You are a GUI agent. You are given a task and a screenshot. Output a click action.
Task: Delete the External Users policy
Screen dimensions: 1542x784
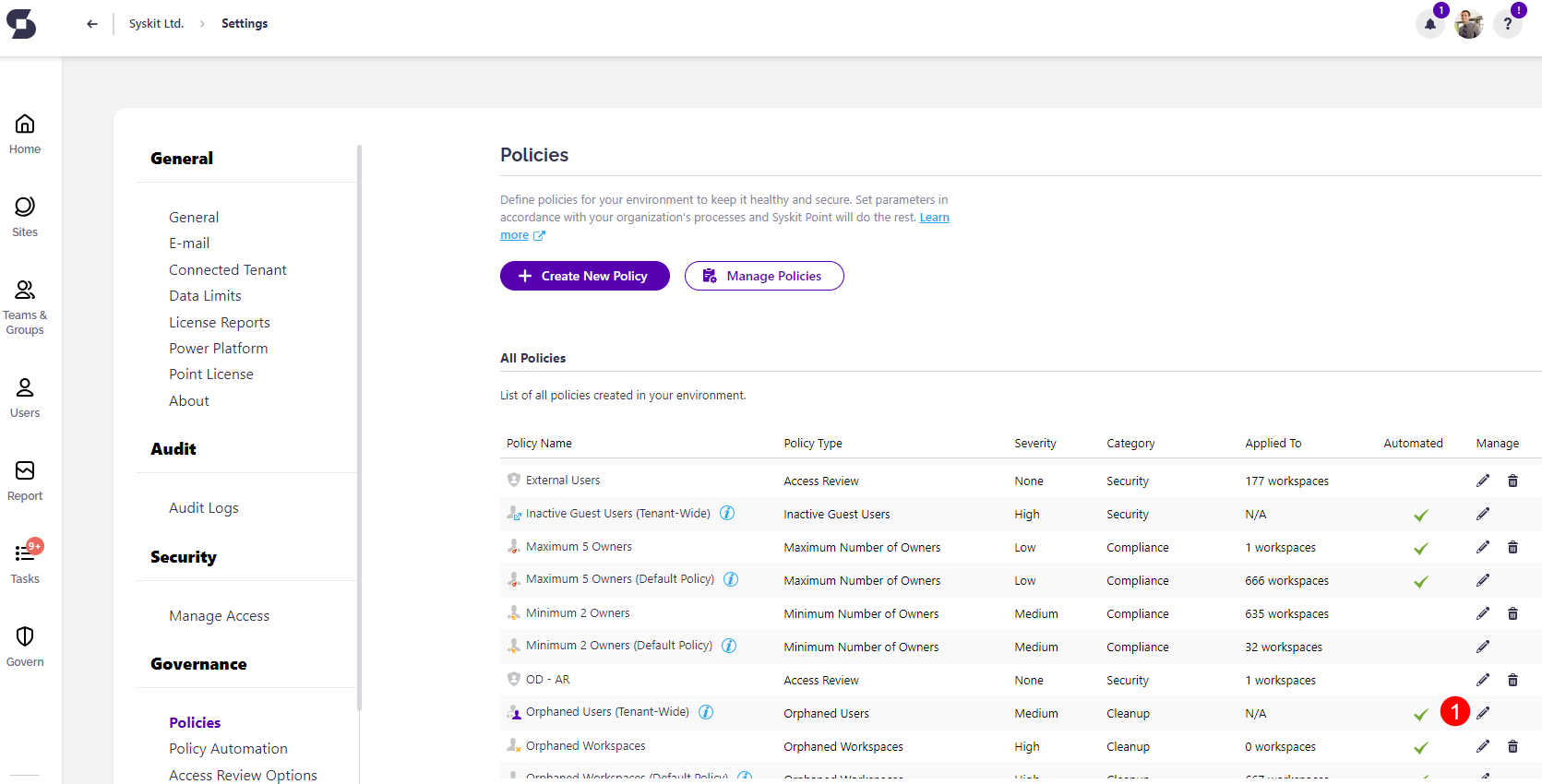(x=1512, y=481)
